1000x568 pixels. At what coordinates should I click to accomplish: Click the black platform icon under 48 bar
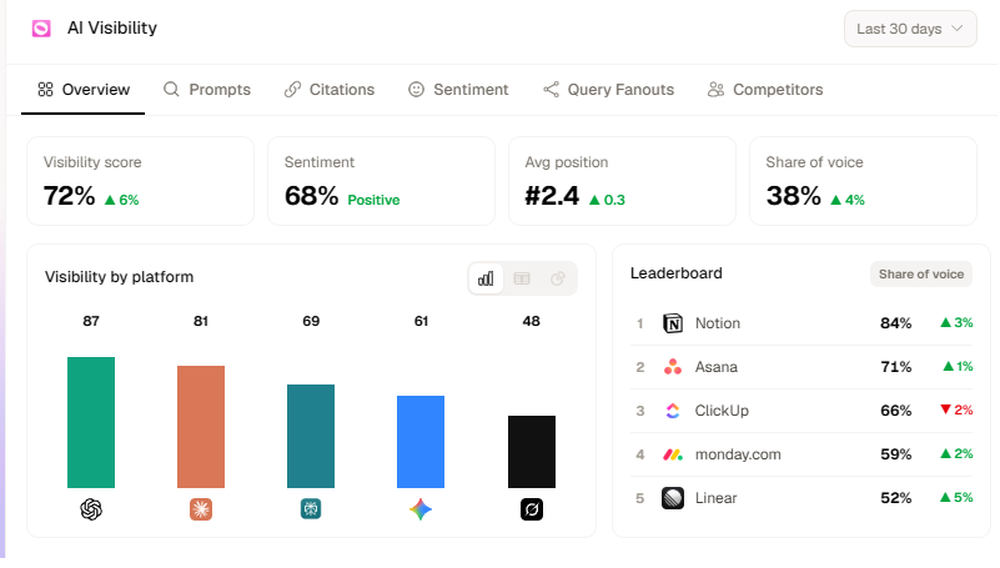pyautogui.click(x=531, y=509)
